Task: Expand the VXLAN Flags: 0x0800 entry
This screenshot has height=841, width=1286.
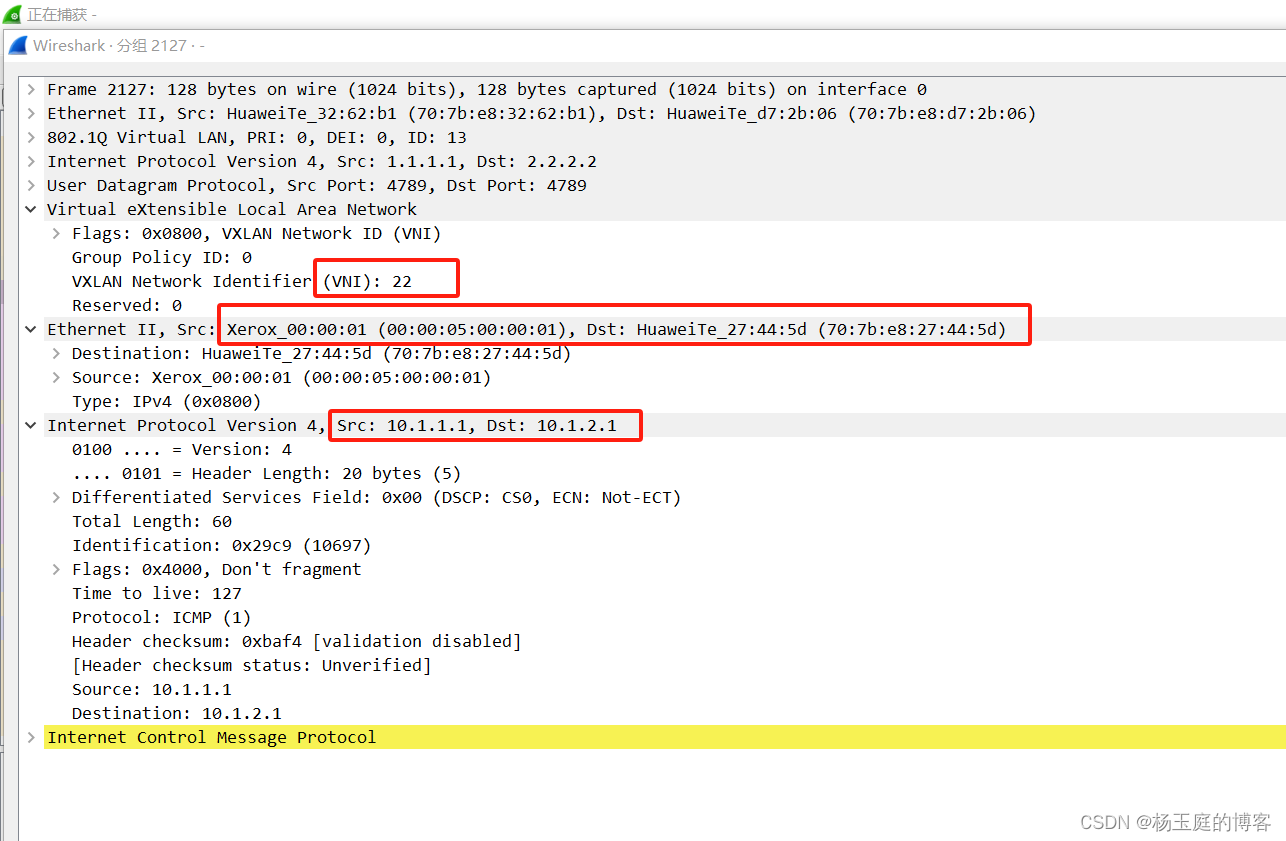Action: point(56,233)
